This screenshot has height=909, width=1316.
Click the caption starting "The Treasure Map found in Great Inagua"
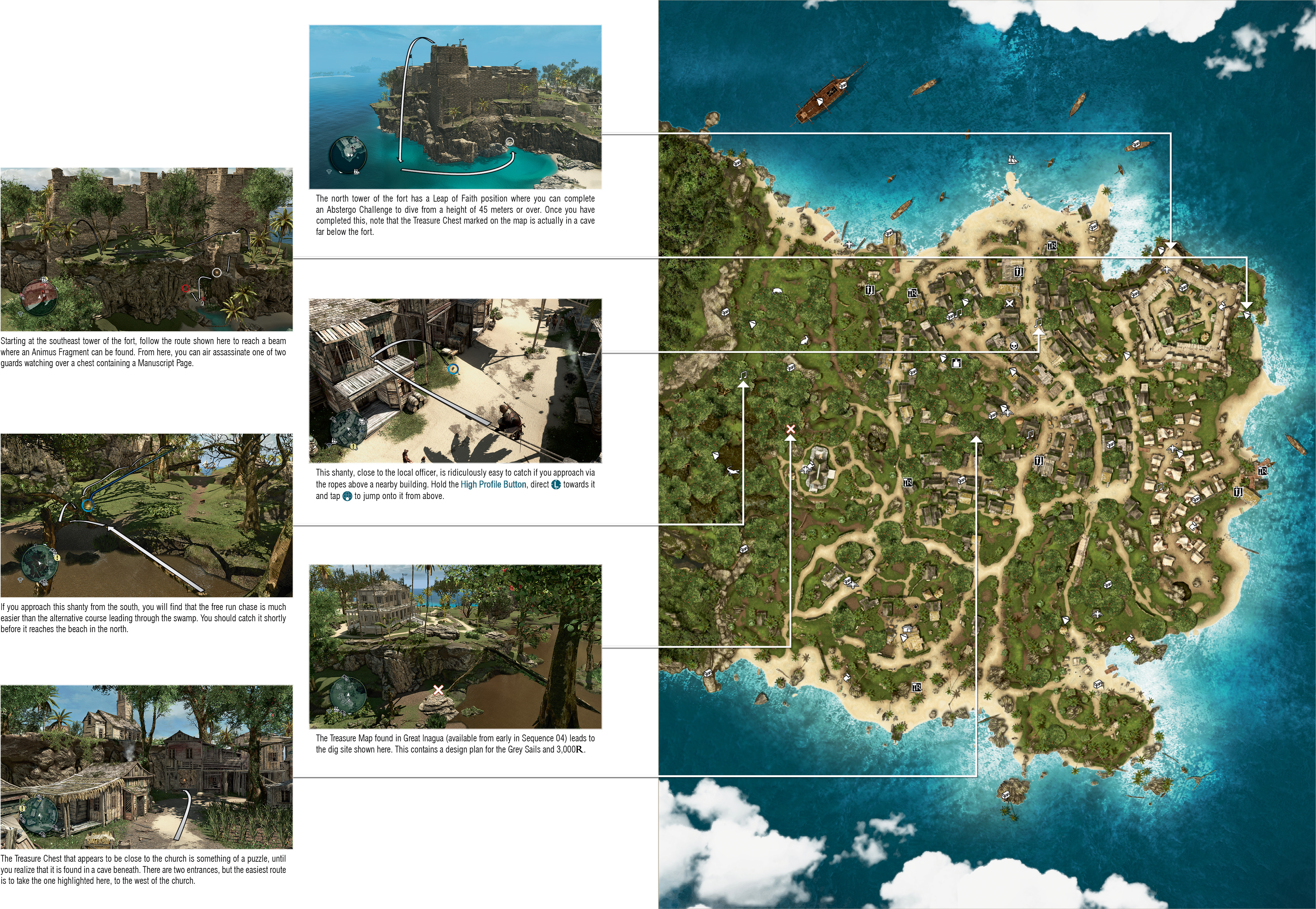pyautogui.click(x=455, y=744)
